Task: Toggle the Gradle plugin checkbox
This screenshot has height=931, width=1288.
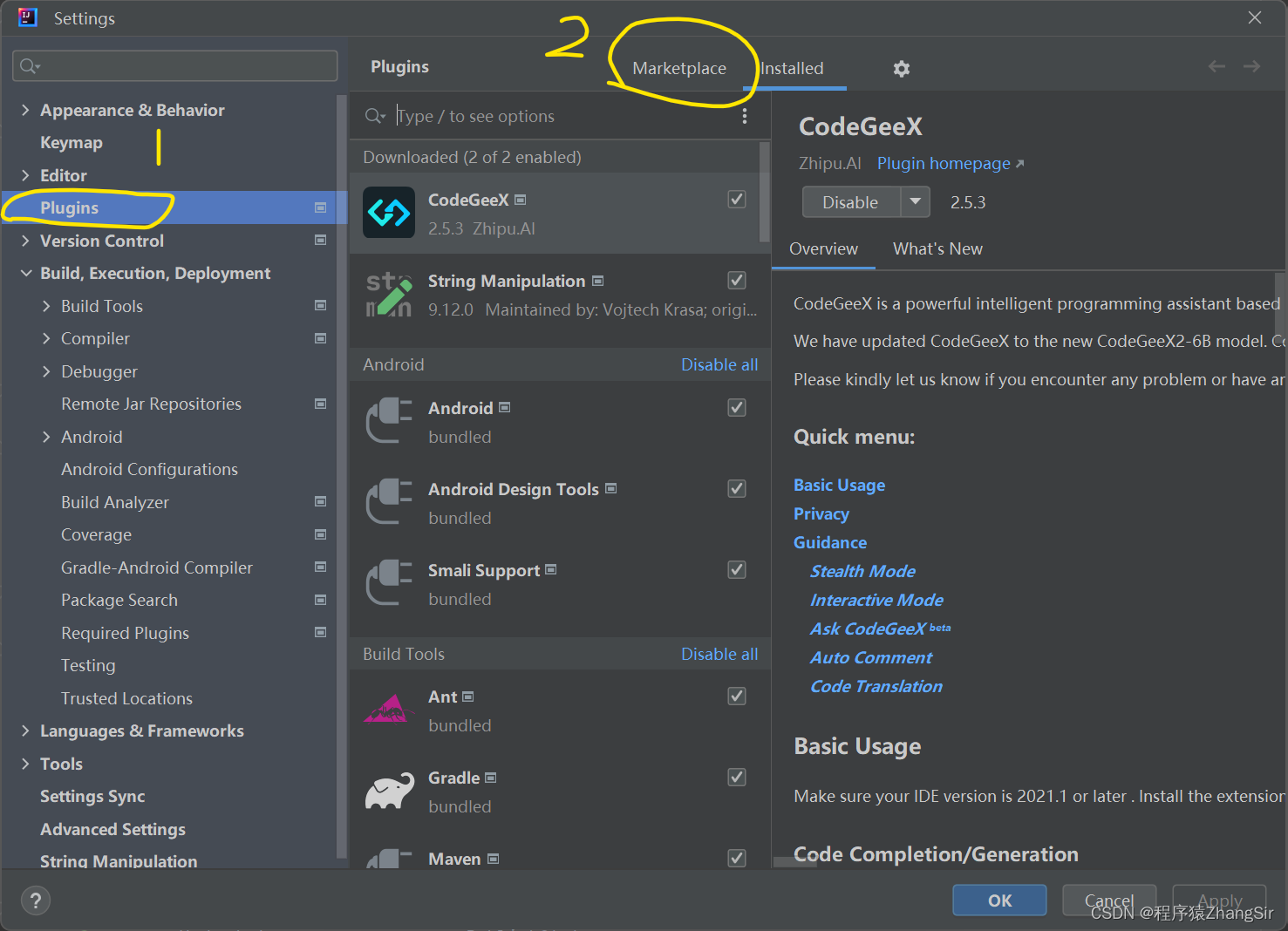Action: (x=737, y=777)
